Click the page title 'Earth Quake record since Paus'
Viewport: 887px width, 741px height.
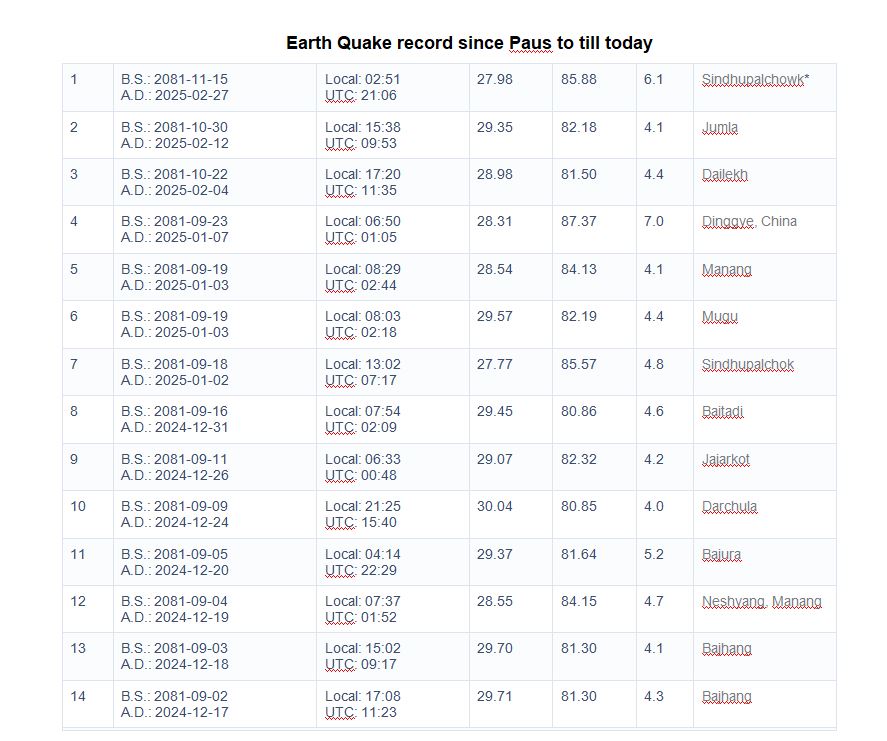469,43
